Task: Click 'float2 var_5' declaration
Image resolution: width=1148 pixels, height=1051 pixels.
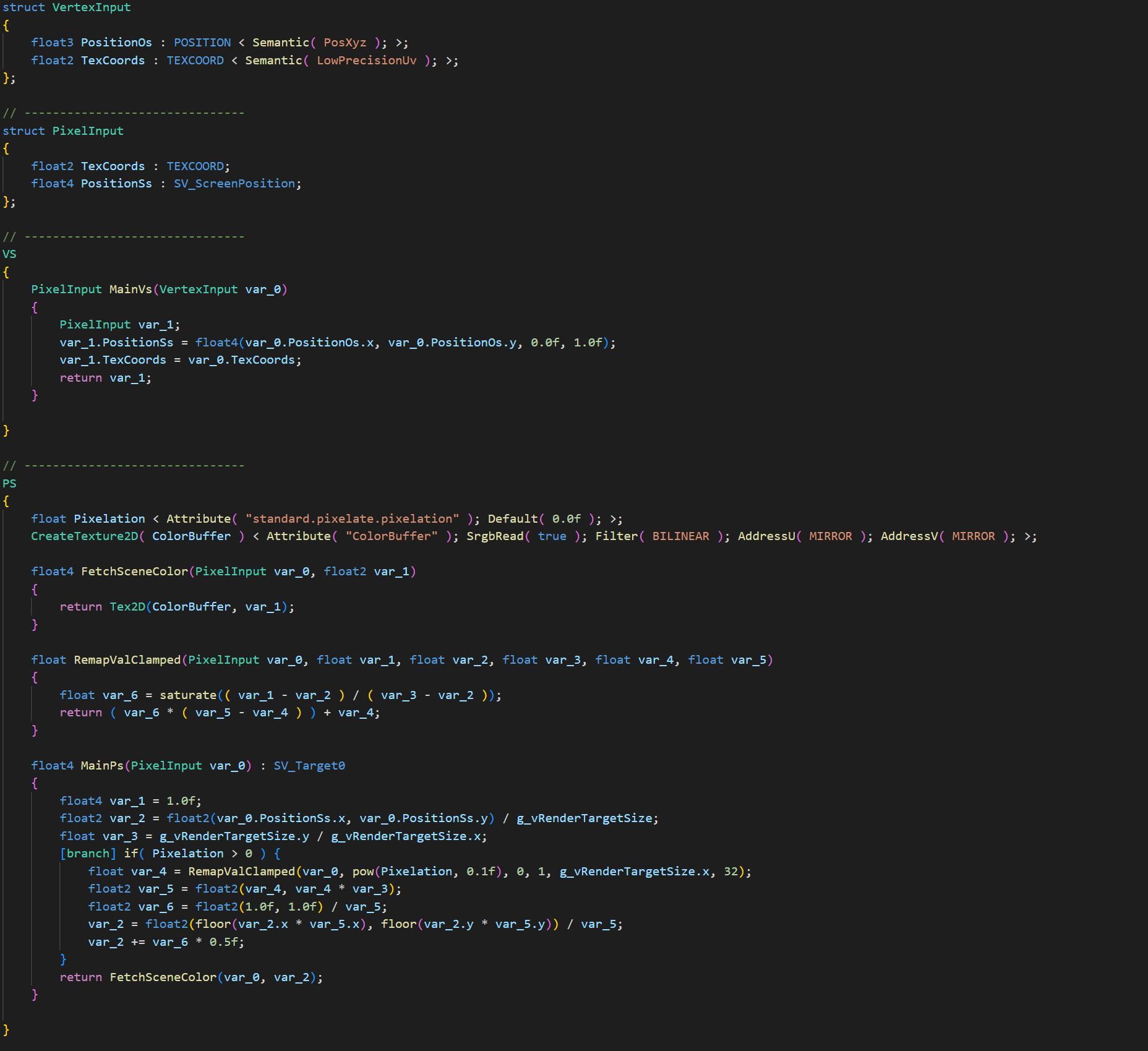Action: pyautogui.click(x=131, y=889)
